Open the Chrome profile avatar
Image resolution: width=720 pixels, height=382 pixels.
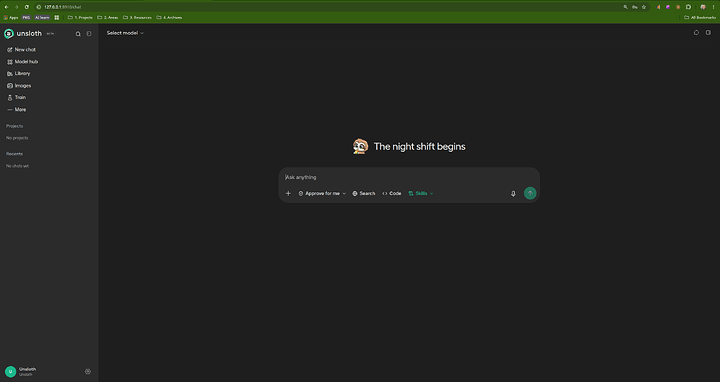pyautogui.click(x=703, y=7)
